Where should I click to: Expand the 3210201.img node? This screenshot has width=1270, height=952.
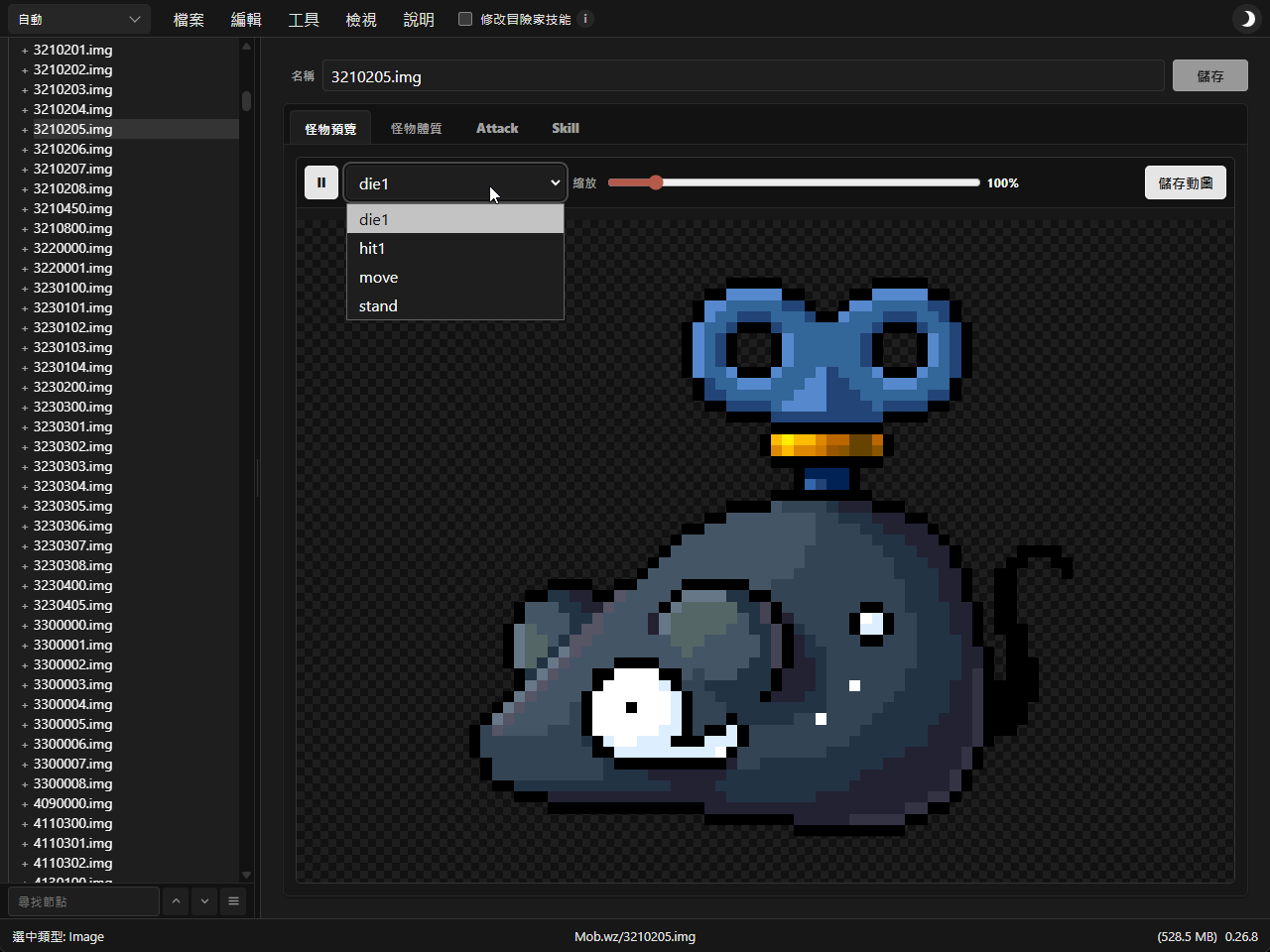25,50
